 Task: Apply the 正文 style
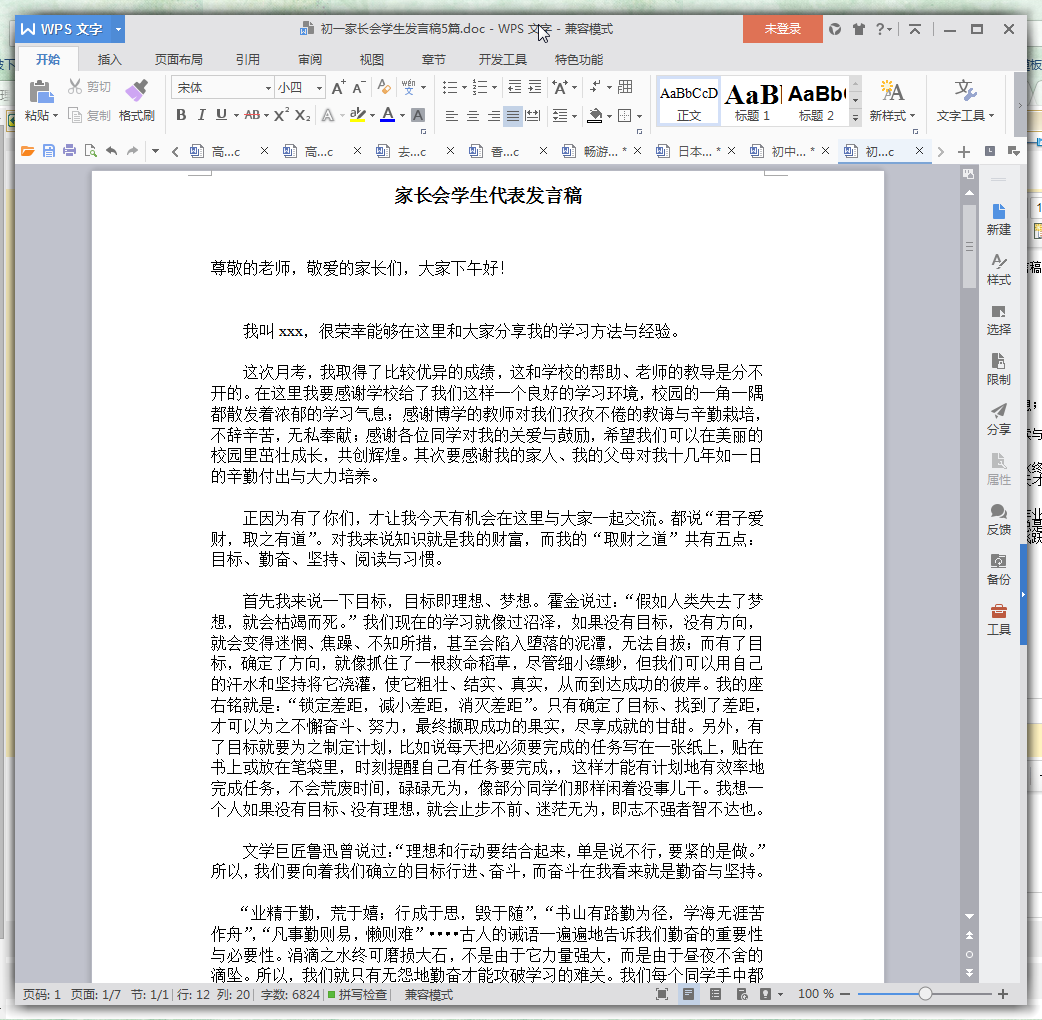pos(688,101)
